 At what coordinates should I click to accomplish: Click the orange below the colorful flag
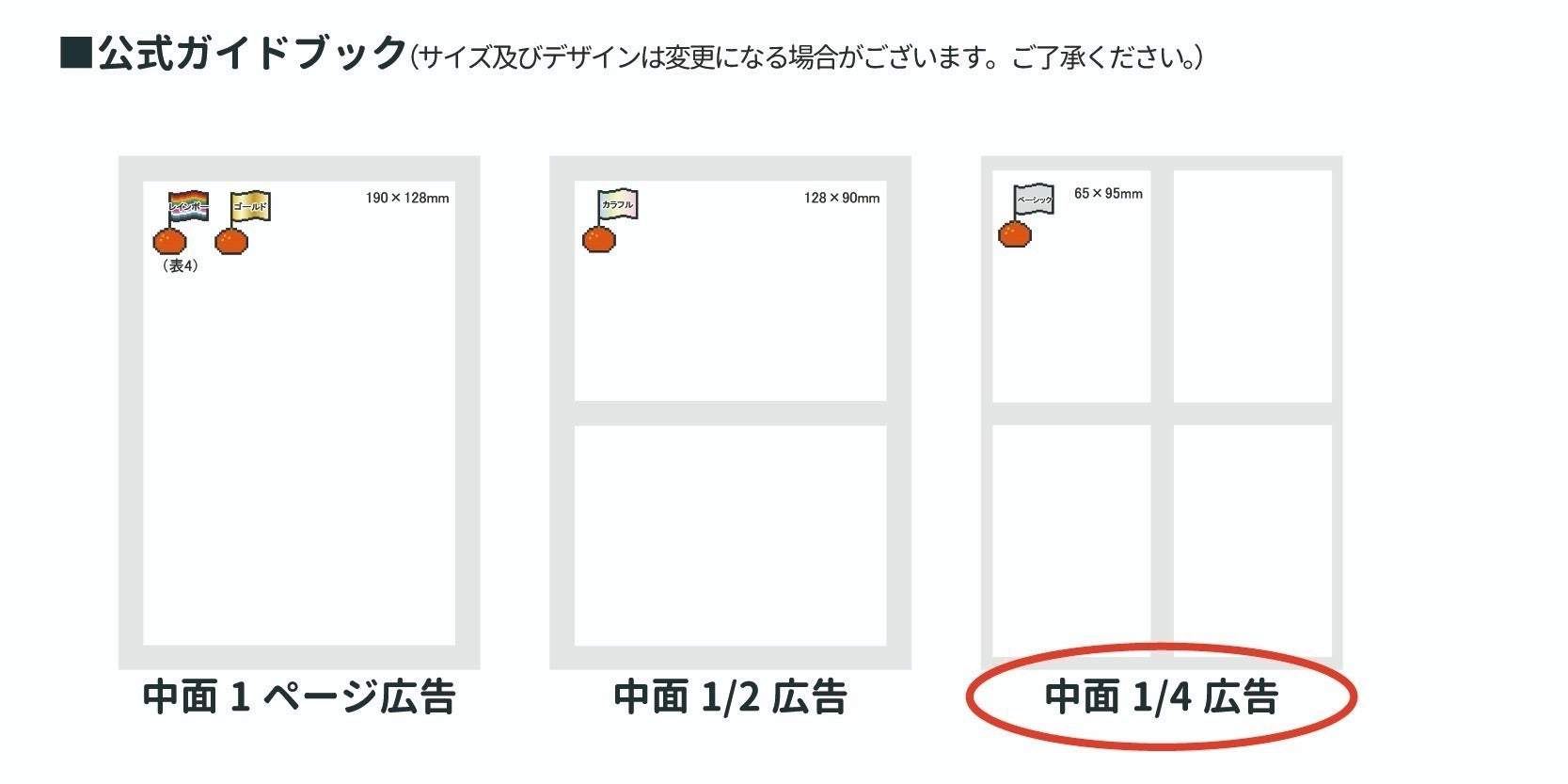(x=599, y=240)
